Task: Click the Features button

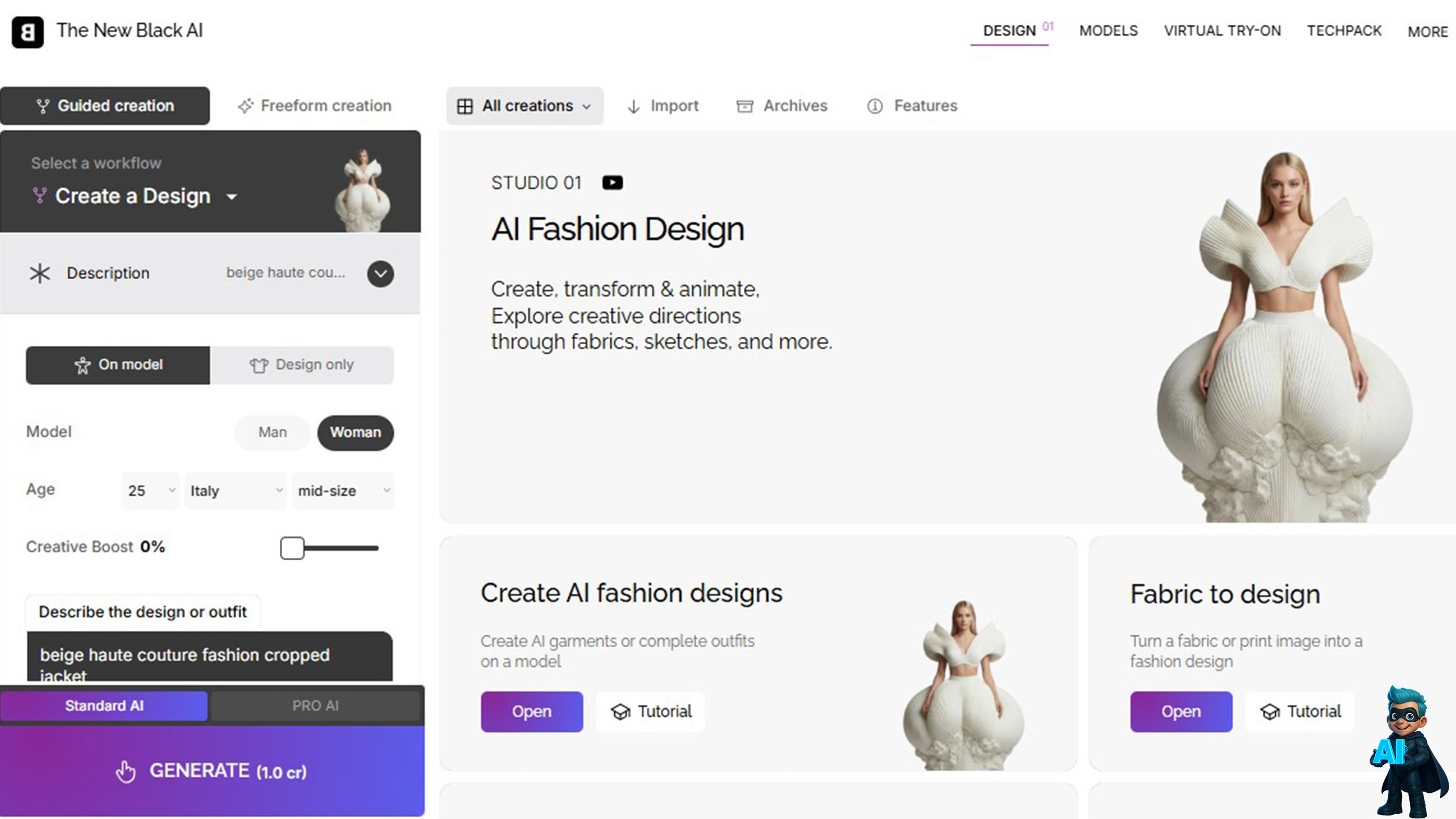Action: pos(912,106)
